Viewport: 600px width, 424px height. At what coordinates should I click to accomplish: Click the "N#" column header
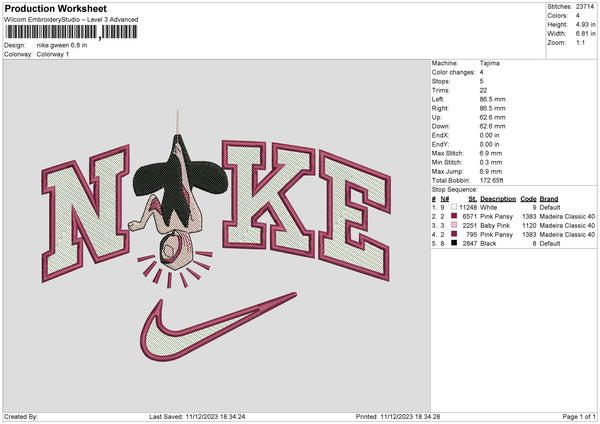tap(445, 199)
